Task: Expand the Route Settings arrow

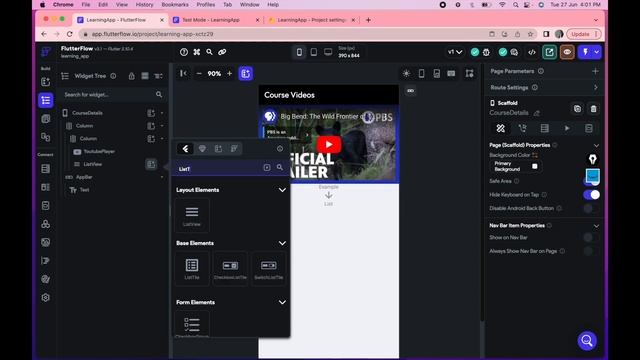Action: click(596, 87)
